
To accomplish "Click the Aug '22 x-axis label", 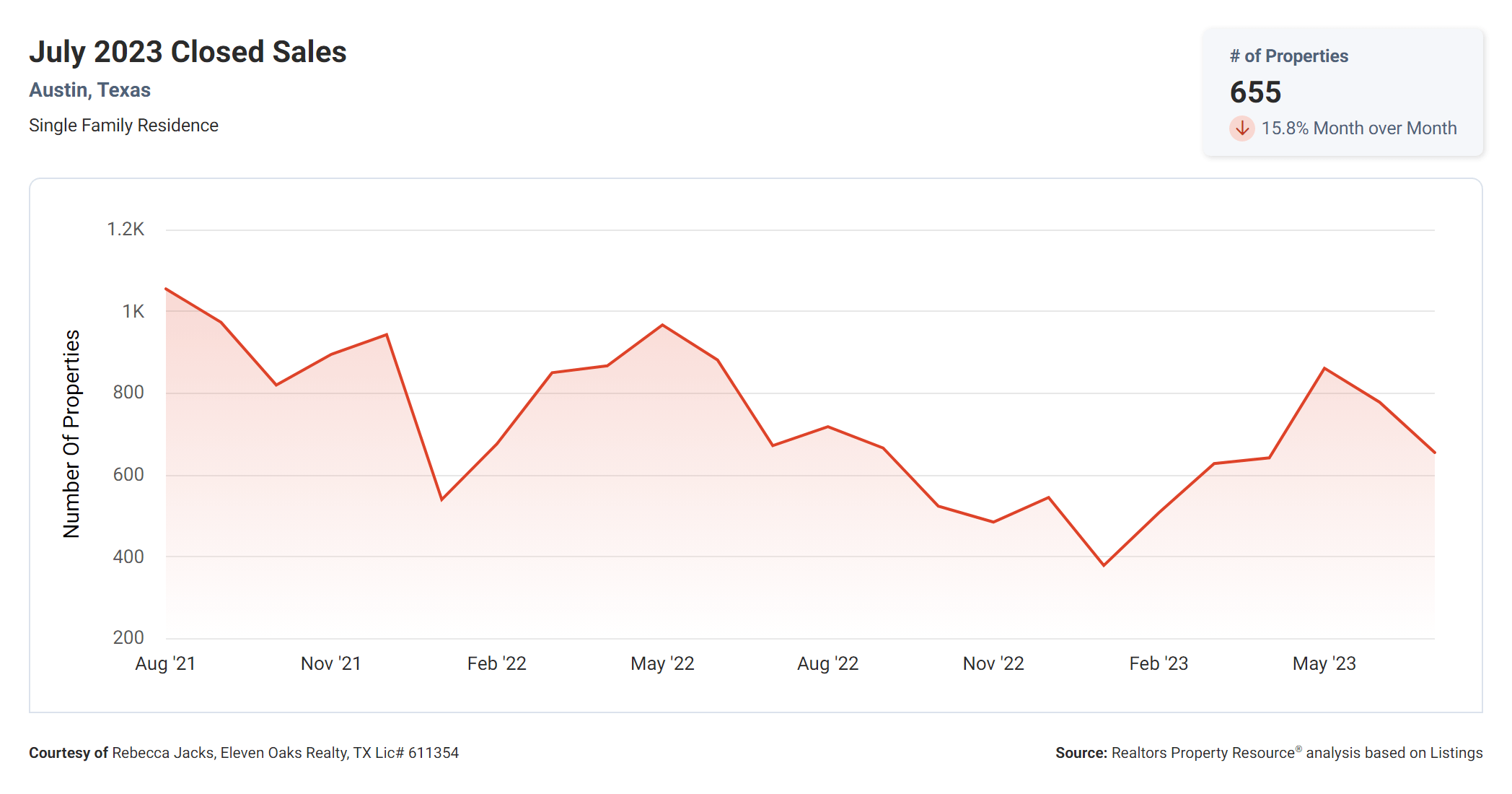I will click(827, 663).
